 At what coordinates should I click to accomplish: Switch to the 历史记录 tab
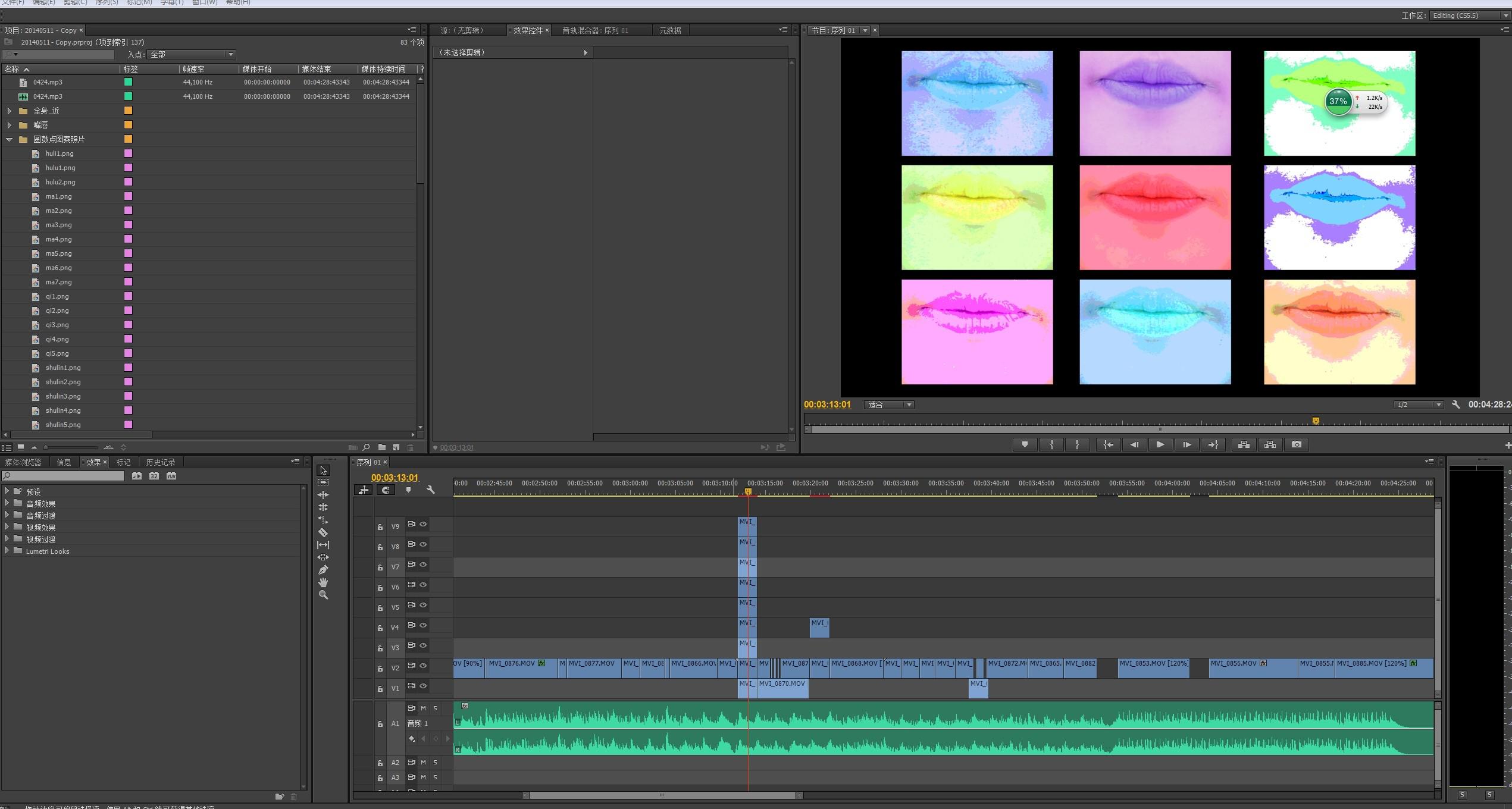pyautogui.click(x=161, y=462)
